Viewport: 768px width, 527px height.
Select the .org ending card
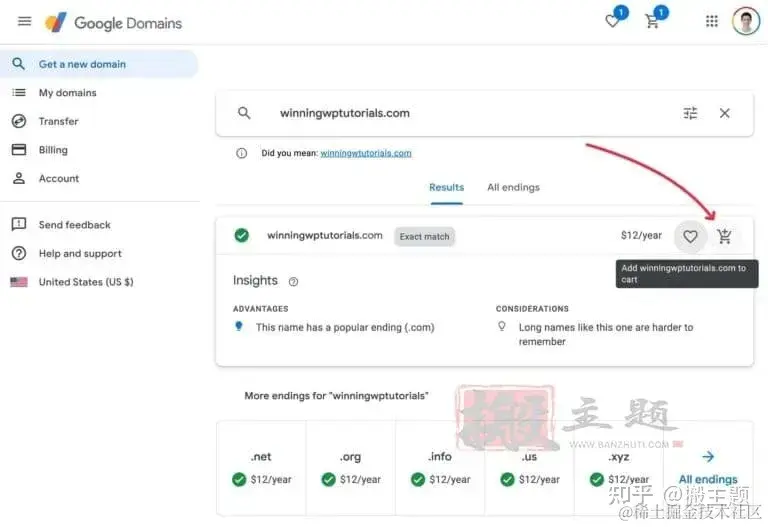351,468
